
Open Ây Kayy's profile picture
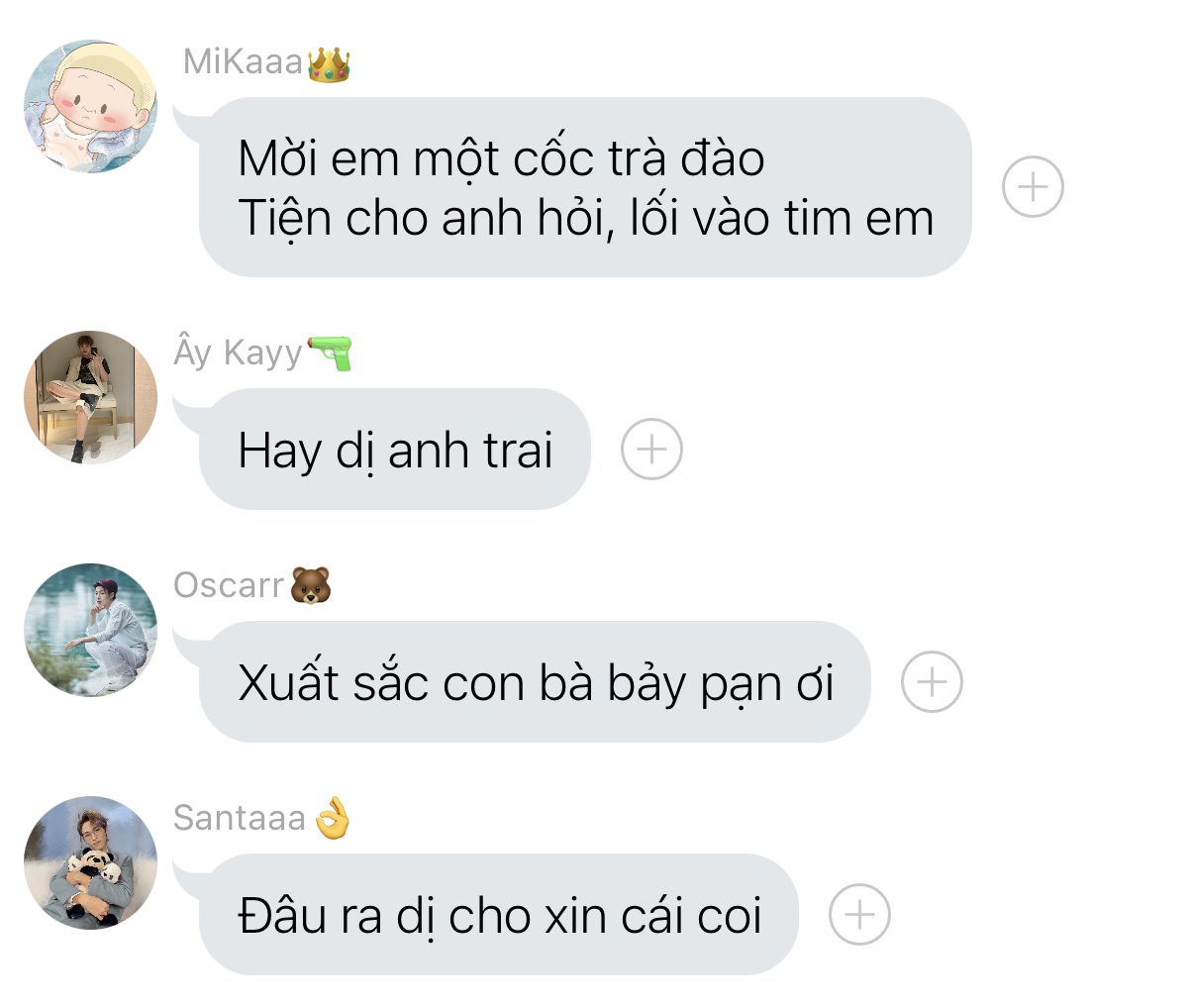[x=90, y=397]
